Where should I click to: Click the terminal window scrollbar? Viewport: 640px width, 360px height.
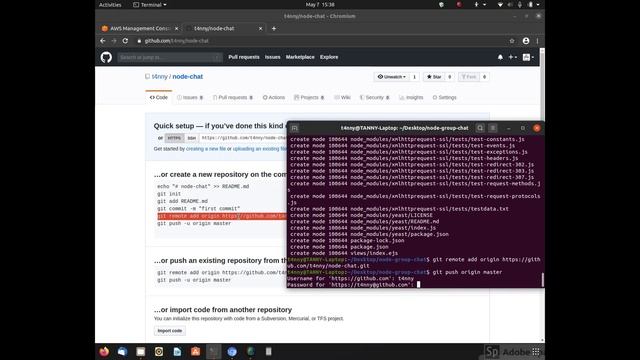(x=542, y=280)
